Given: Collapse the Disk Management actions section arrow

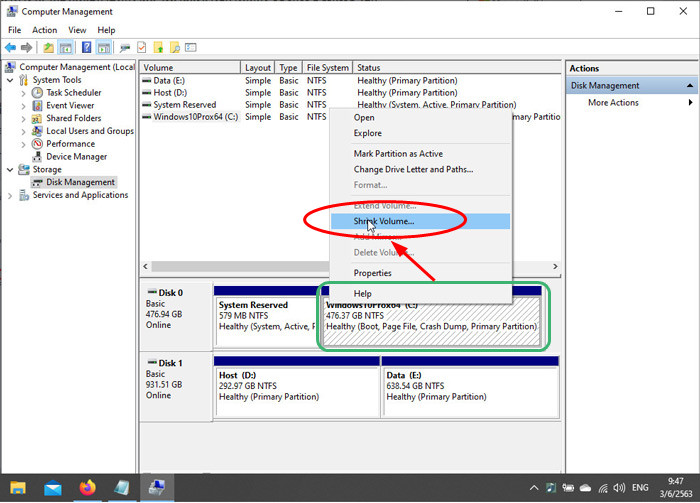Looking at the screenshot, I should 690,85.
